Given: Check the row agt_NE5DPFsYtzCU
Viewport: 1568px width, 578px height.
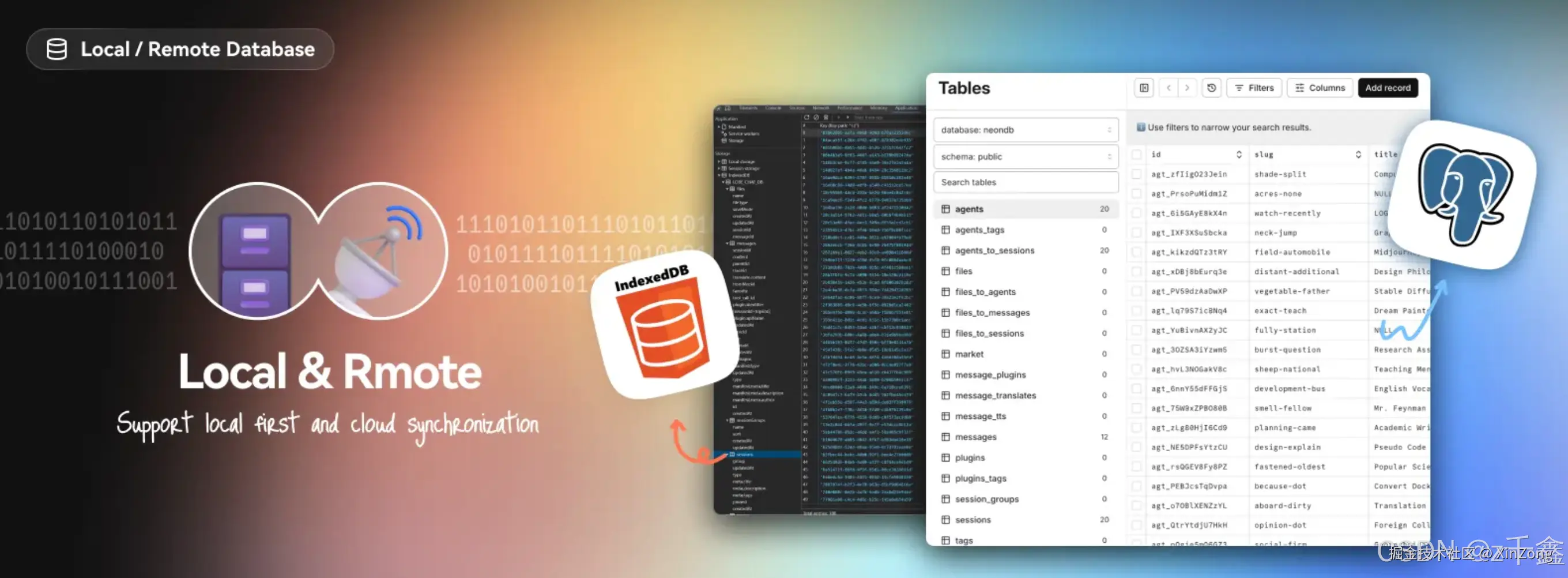Looking at the screenshot, I should pos(1136,447).
